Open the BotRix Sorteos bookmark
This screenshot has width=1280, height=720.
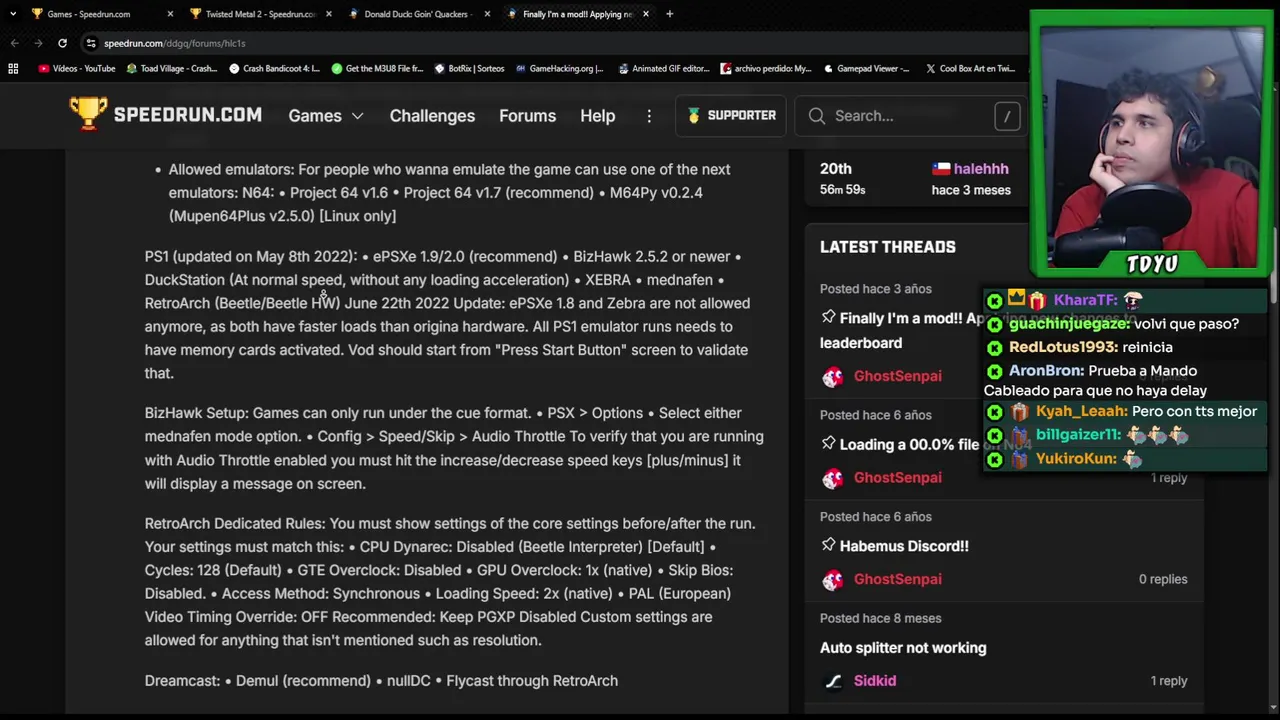click(469, 69)
